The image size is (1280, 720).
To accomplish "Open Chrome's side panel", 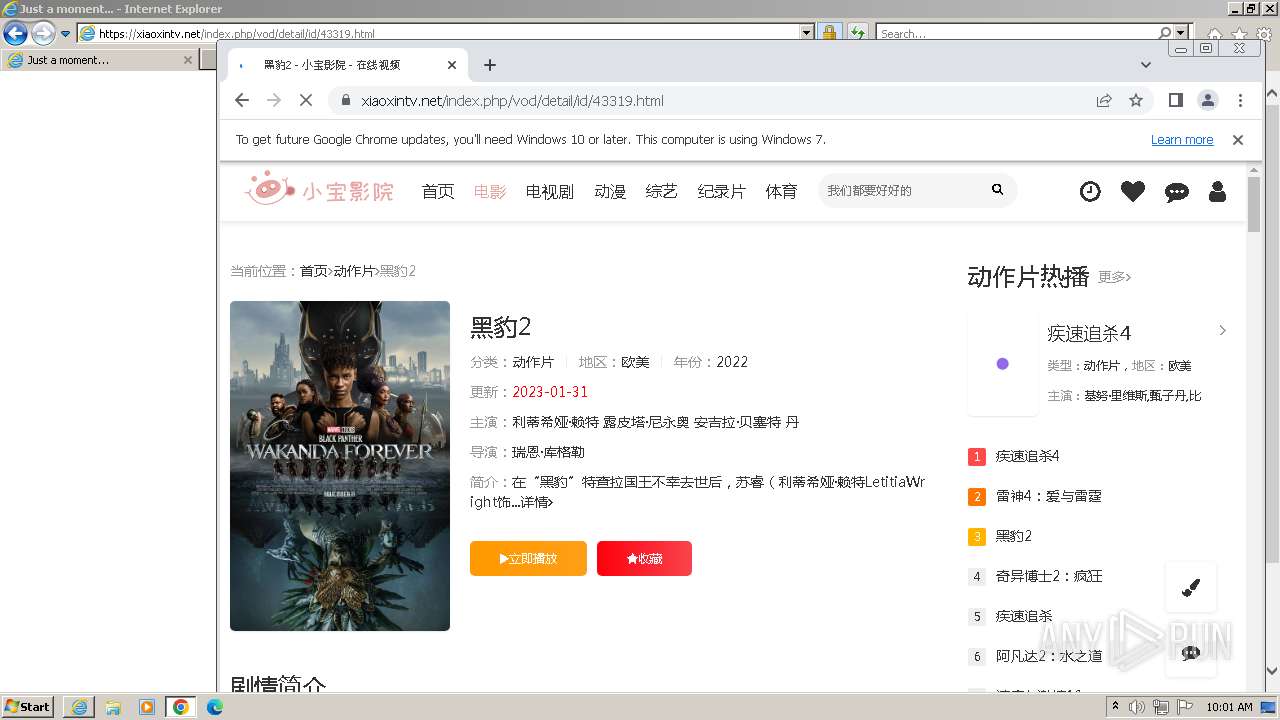I will coord(1176,100).
